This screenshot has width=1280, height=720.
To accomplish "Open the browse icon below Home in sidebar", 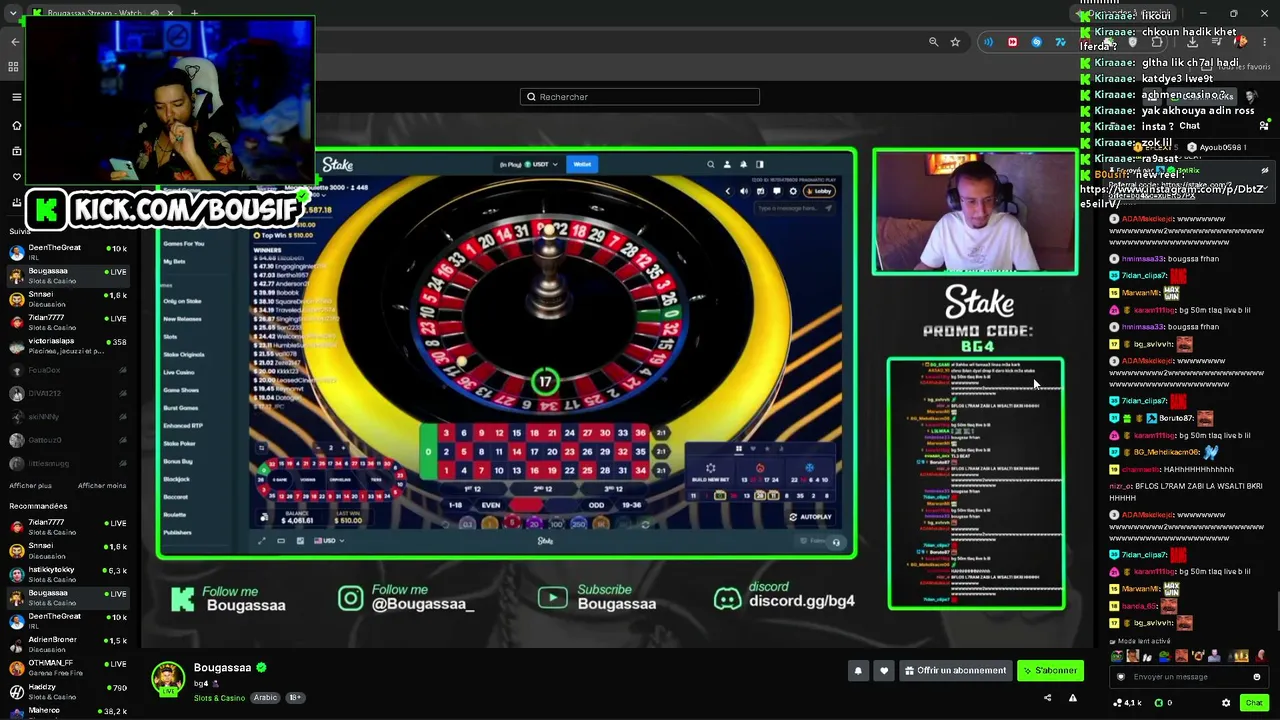I will coord(16,151).
